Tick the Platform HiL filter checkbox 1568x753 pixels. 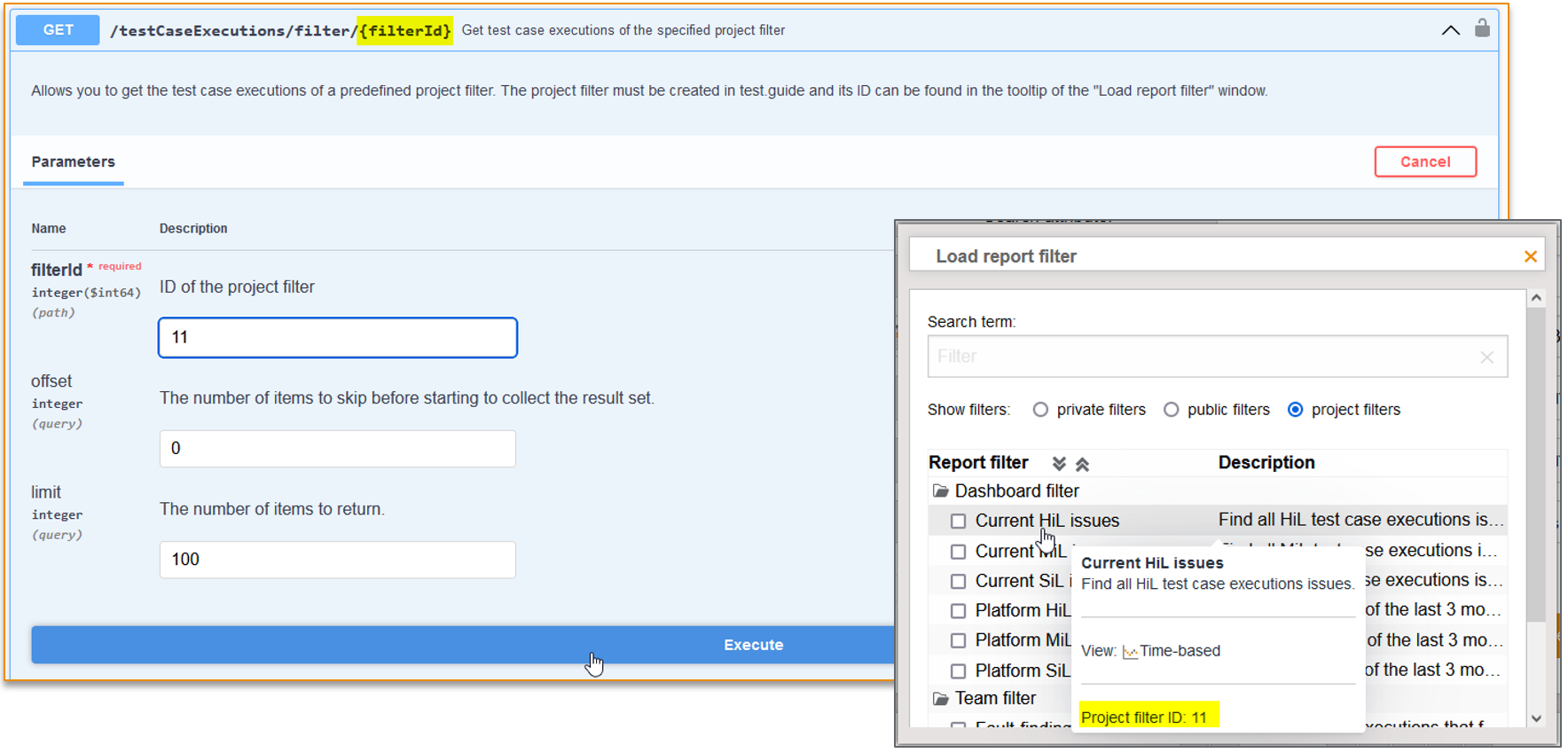click(958, 611)
